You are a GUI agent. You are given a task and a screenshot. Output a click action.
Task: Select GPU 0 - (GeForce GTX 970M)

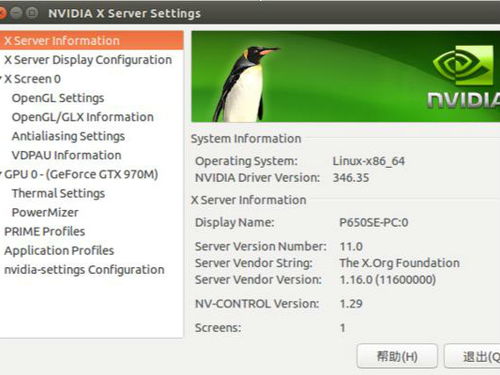point(81,174)
